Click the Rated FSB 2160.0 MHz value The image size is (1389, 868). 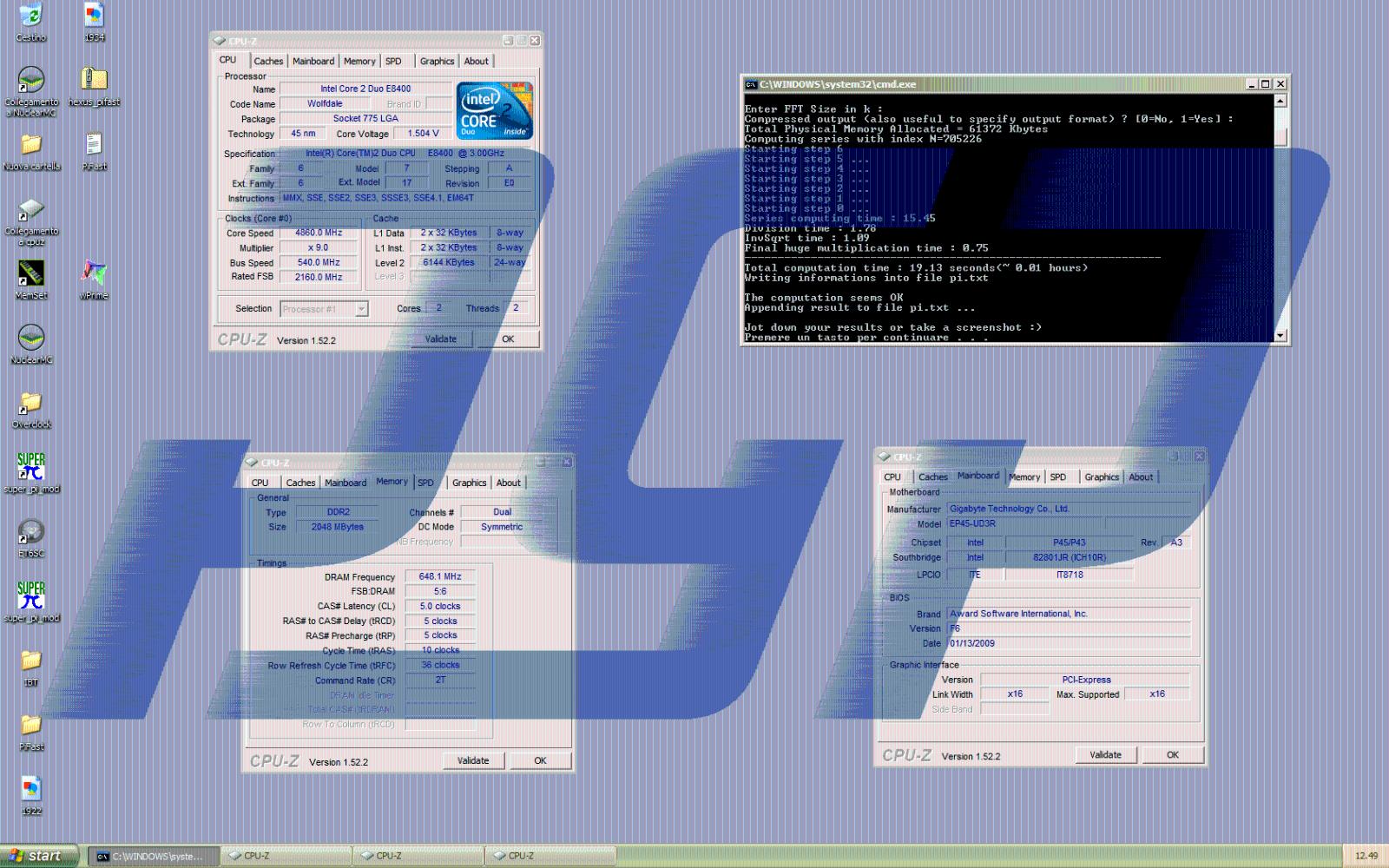[319, 278]
